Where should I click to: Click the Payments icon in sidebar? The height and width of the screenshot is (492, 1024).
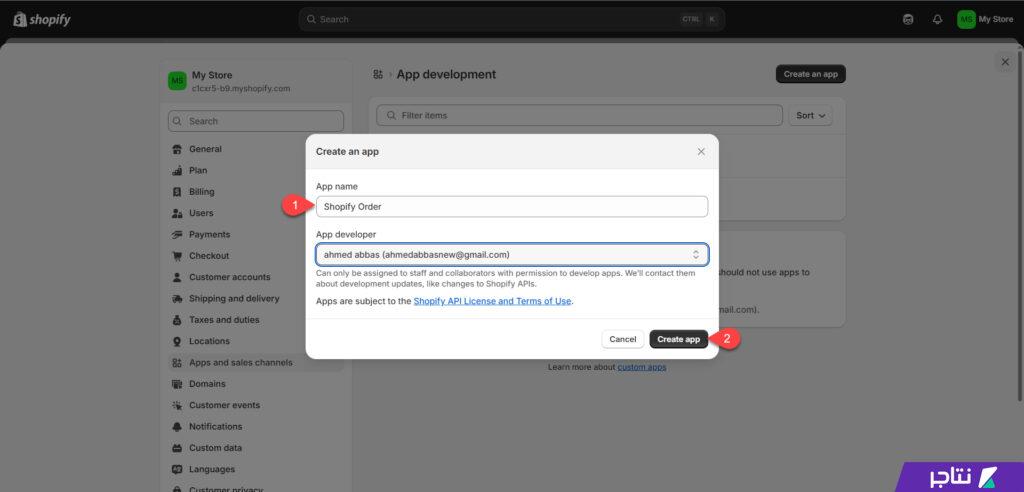coord(176,235)
